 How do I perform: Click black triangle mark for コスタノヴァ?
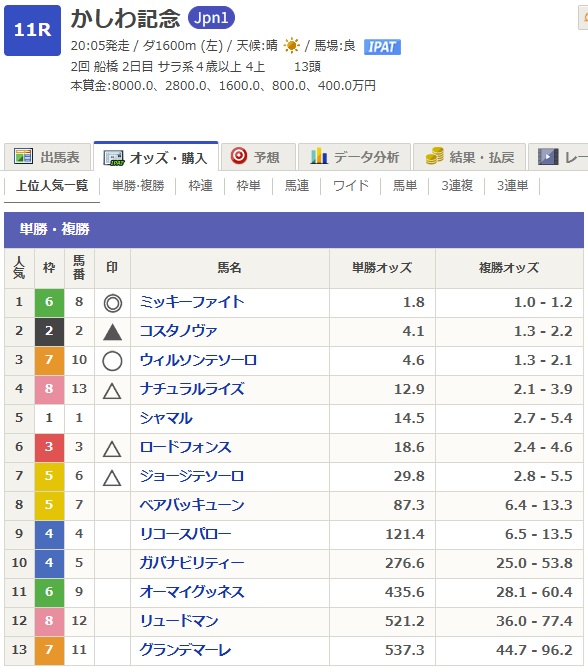click(x=112, y=332)
